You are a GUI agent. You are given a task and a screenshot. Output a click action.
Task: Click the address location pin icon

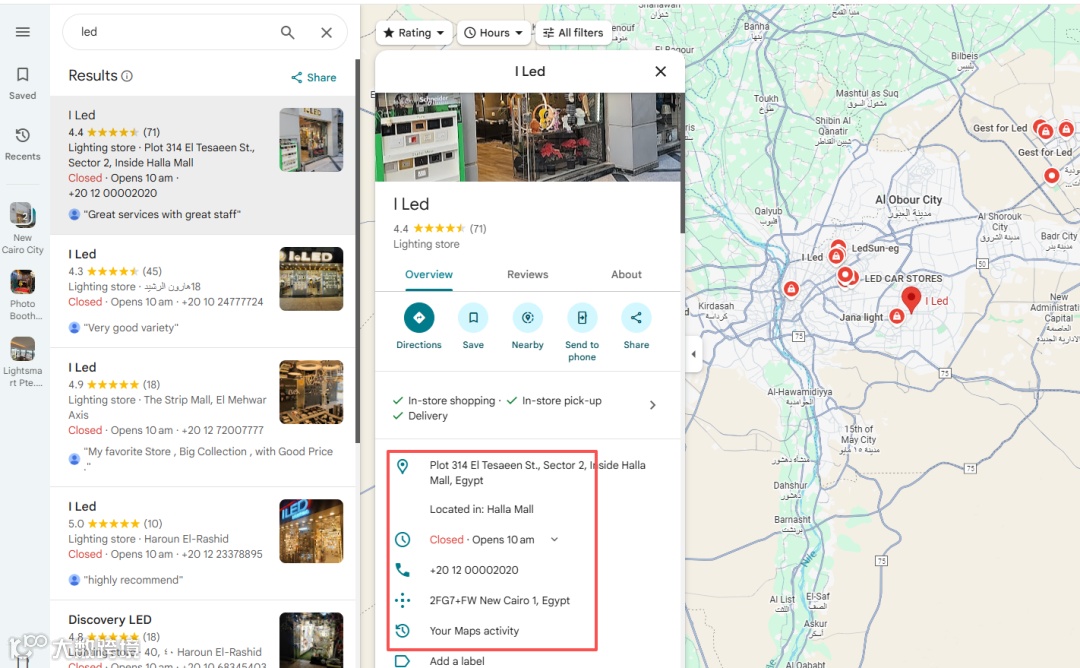click(x=403, y=466)
